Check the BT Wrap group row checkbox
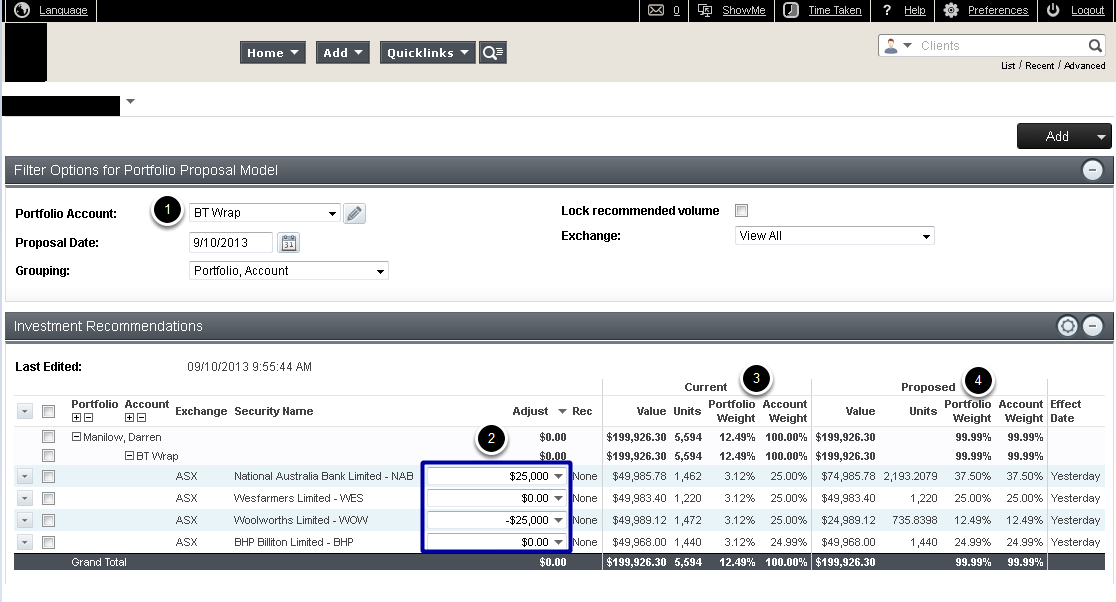 [48, 455]
